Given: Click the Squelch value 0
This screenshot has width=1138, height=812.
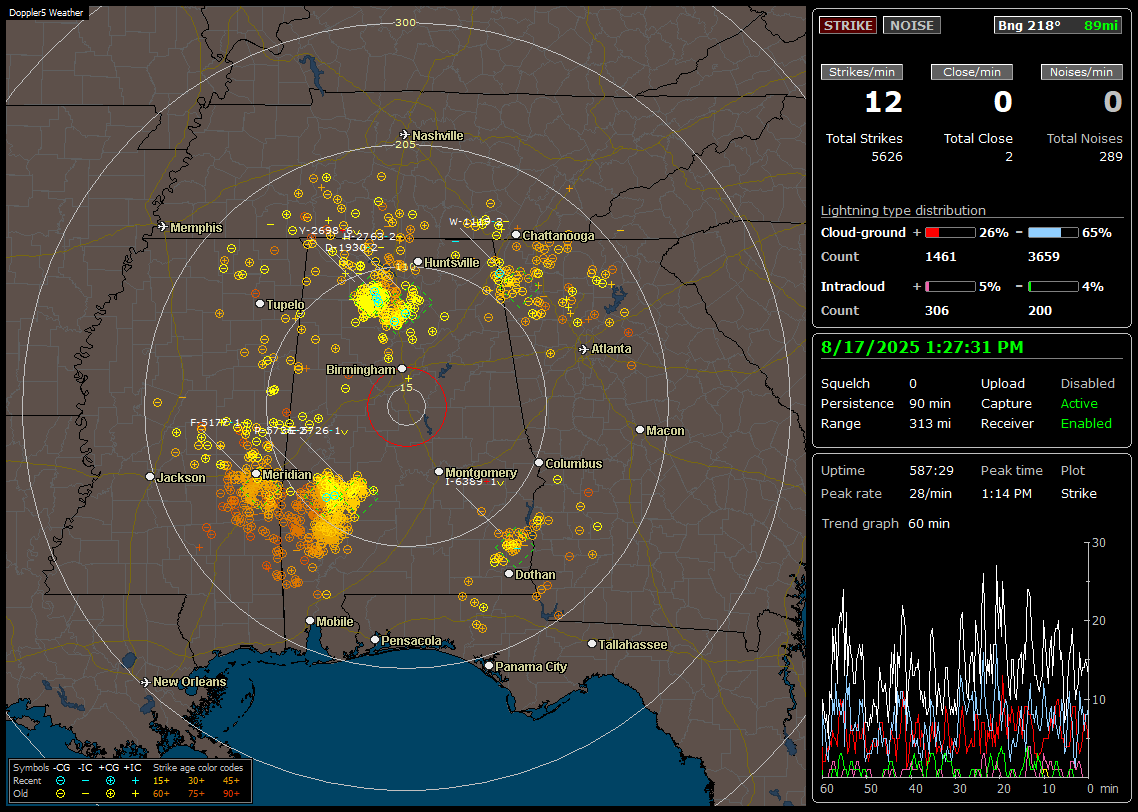Looking at the screenshot, I should pyautogui.click(x=913, y=383).
